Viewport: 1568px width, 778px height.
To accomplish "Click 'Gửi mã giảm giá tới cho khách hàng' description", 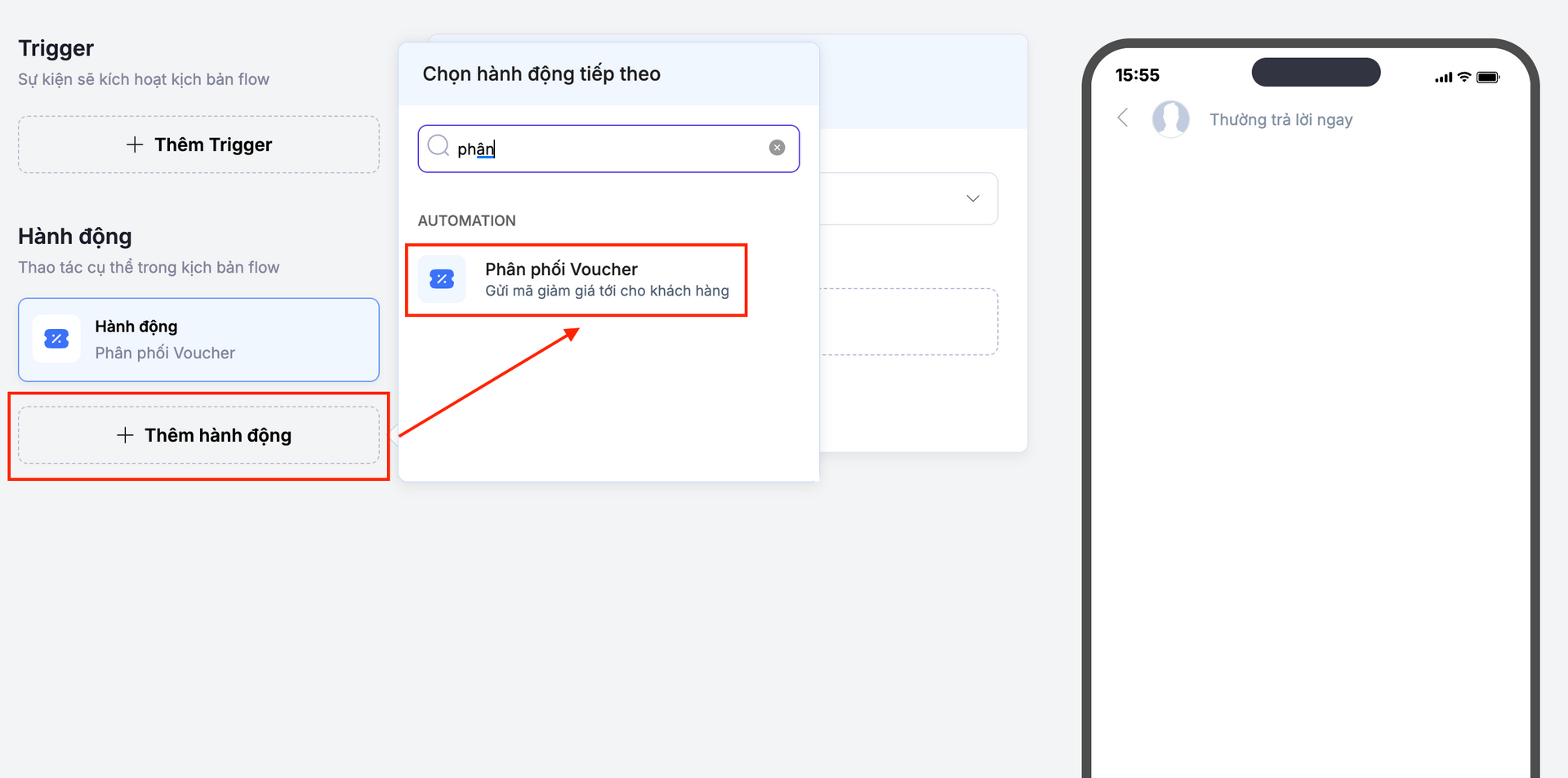I will [x=607, y=291].
